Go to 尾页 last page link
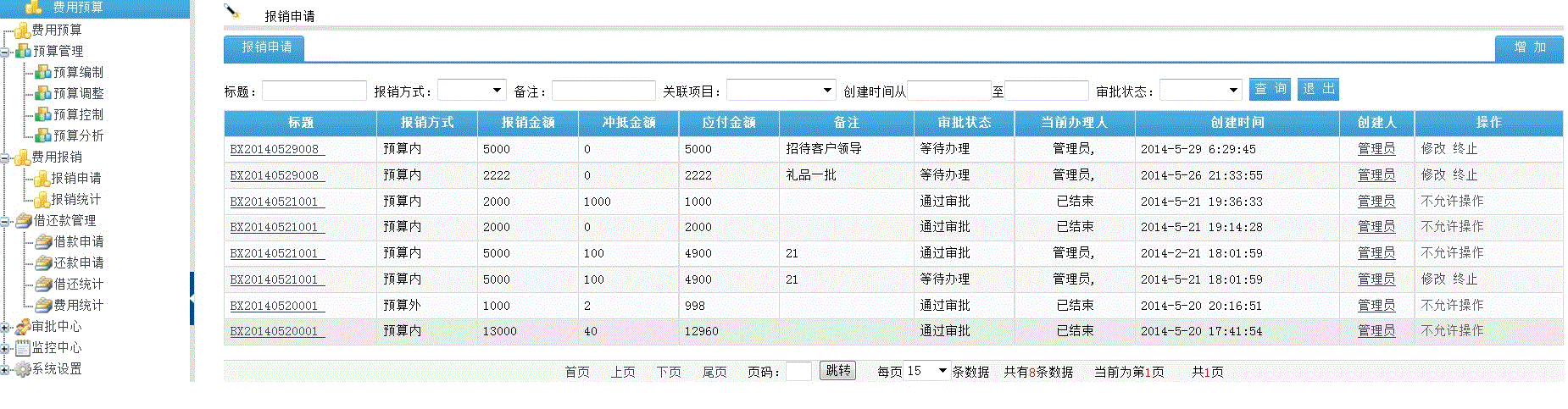The width and height of the screenshot is (1568, 409). click(714, 372)
